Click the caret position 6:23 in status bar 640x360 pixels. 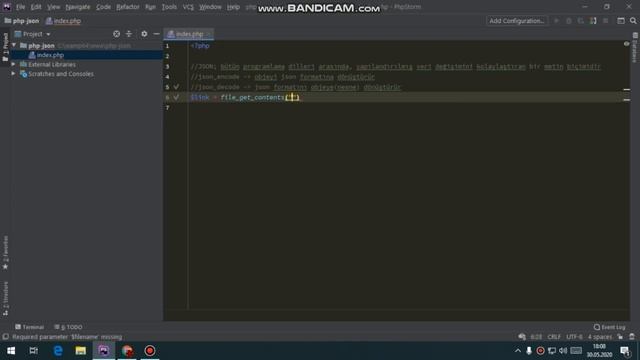pyautogui.click(x=536, y=337)
